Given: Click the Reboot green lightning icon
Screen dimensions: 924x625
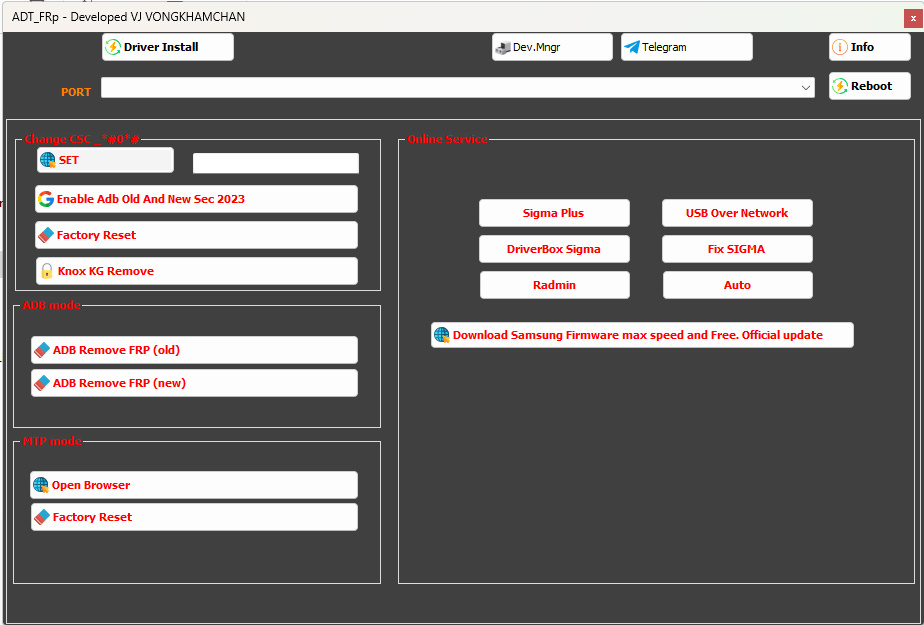Looking at the screenshot, I should 840,86.
